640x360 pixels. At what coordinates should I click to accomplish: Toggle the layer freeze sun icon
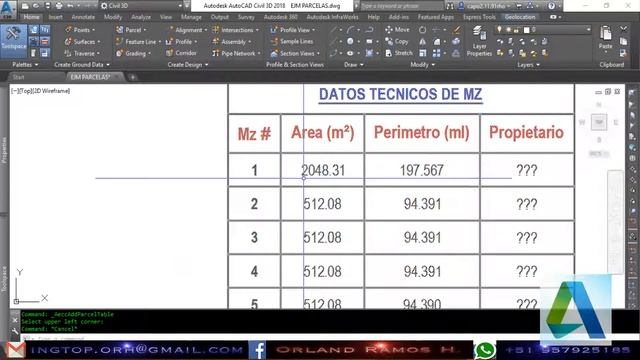tap(508, 30)
